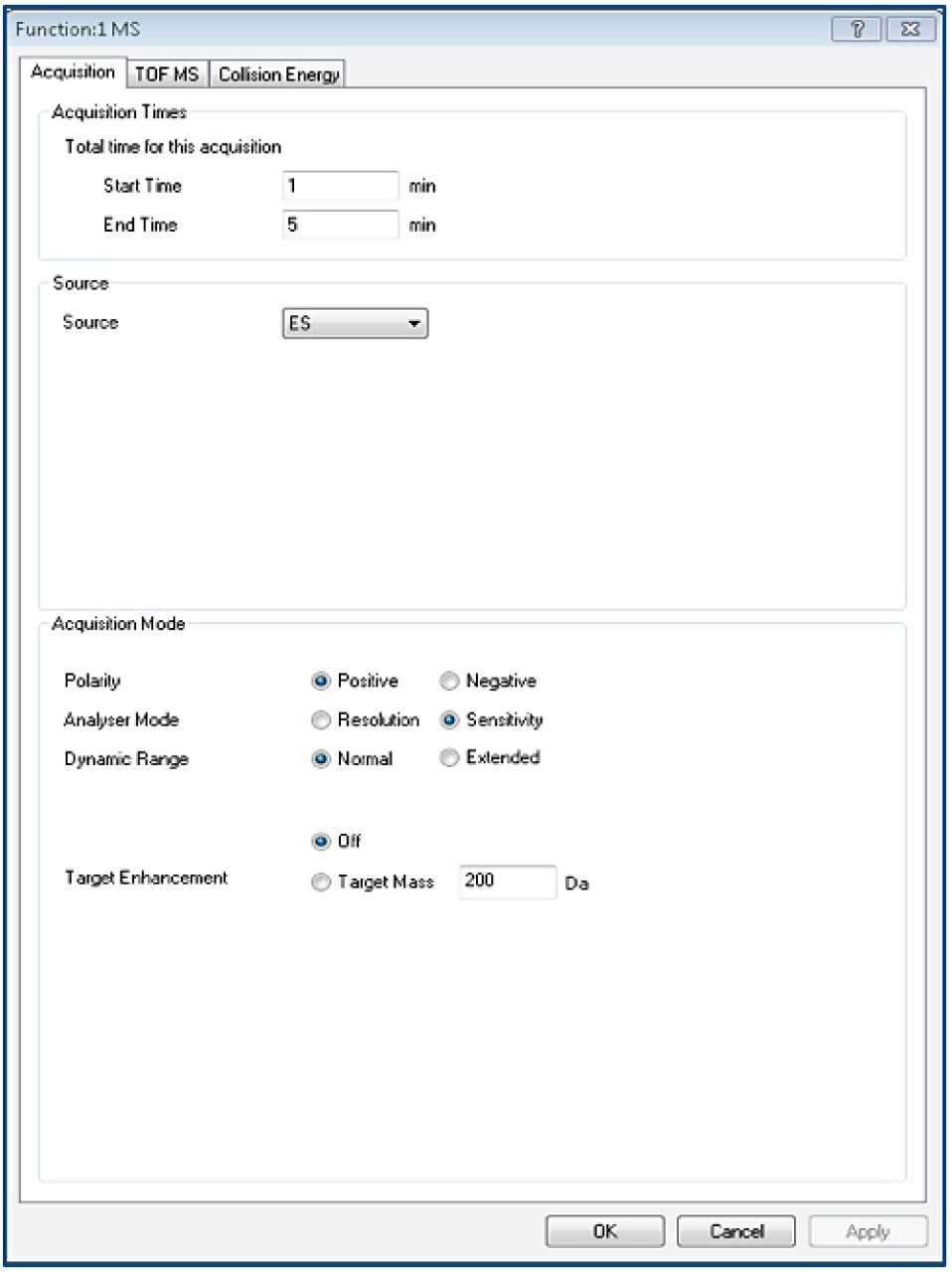Click the 'Start Time' label
The height and width of the screenshot is (1272, 952).
pos(142,186)
